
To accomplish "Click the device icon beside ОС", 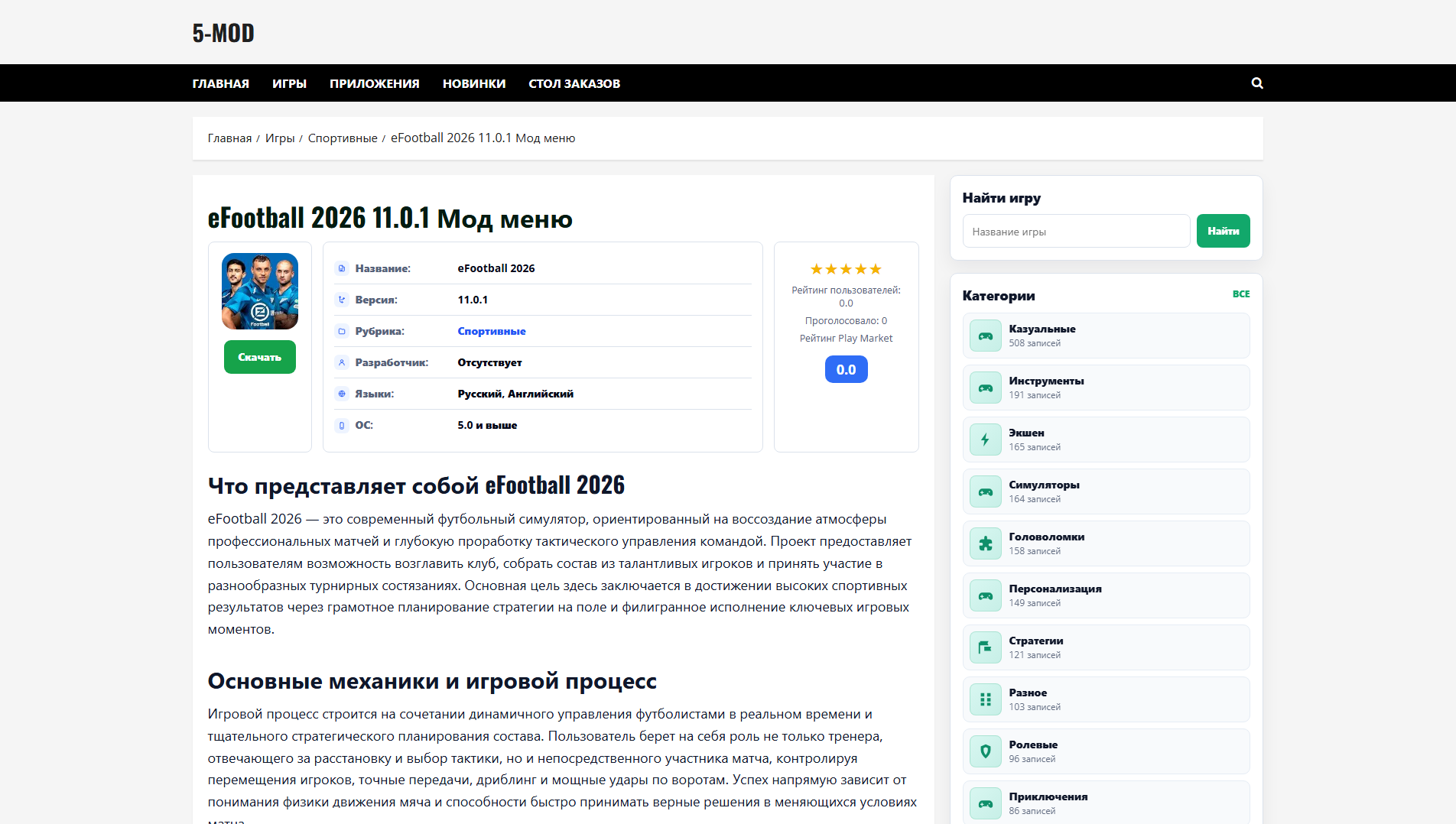I will [x=342, y=426].
